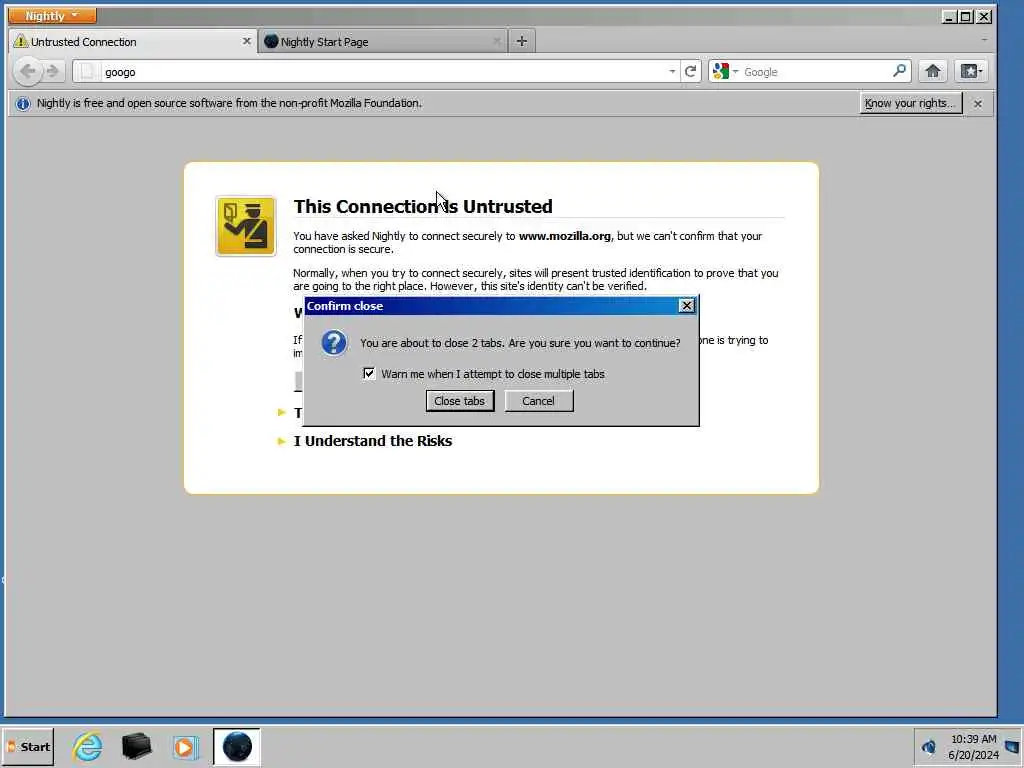Image resolution: width=1024 pixels, height=768 pixels.
Task: Close the Nightly Start Page tab
Action: pos(496,41)
